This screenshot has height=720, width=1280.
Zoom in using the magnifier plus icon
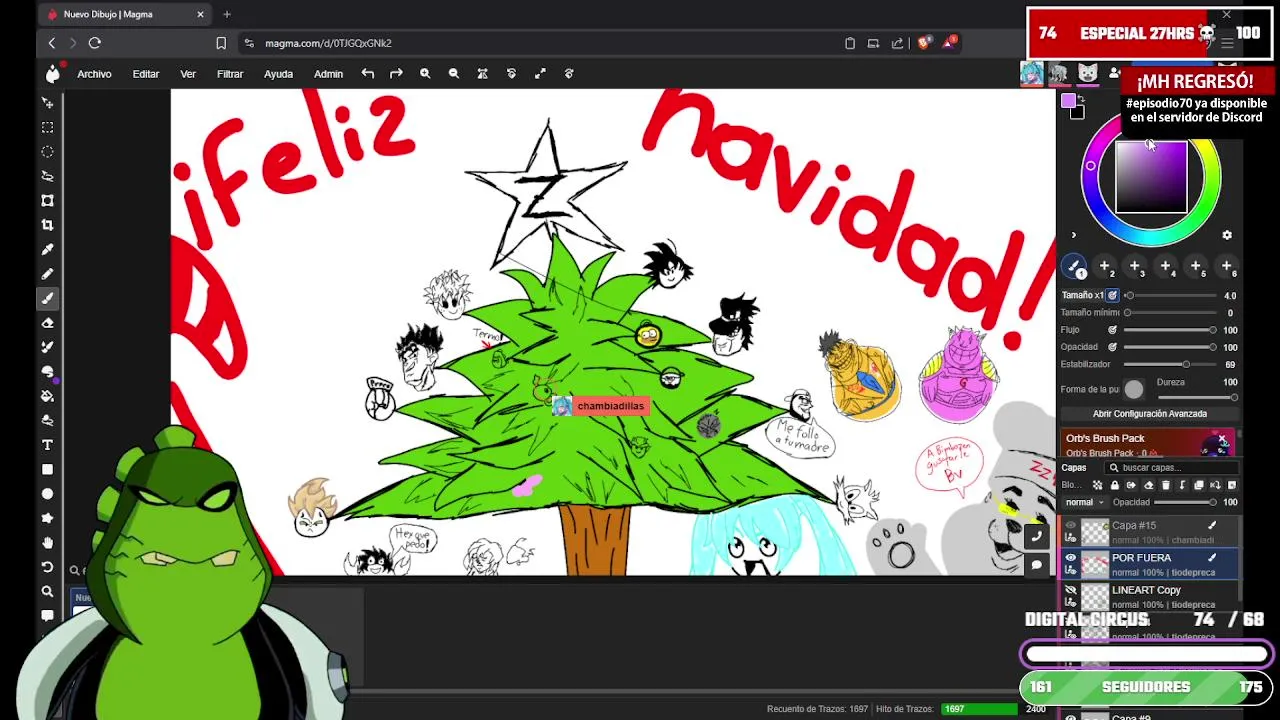pos(425,73)
